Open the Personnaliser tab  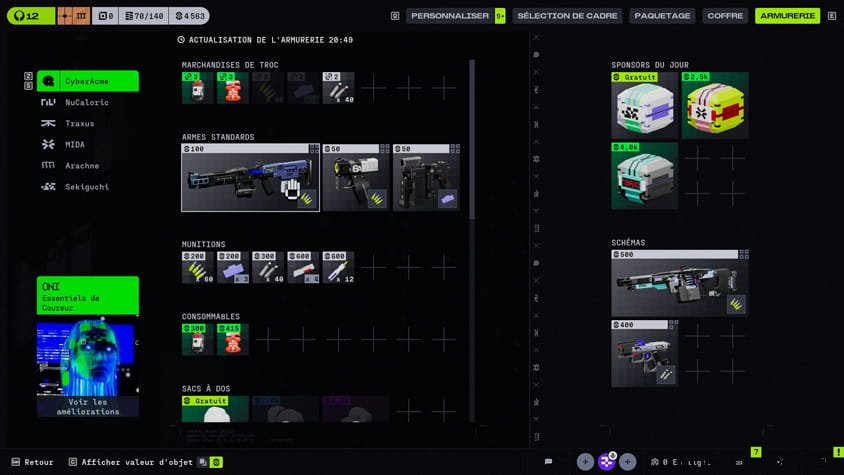tap(450, 16)
